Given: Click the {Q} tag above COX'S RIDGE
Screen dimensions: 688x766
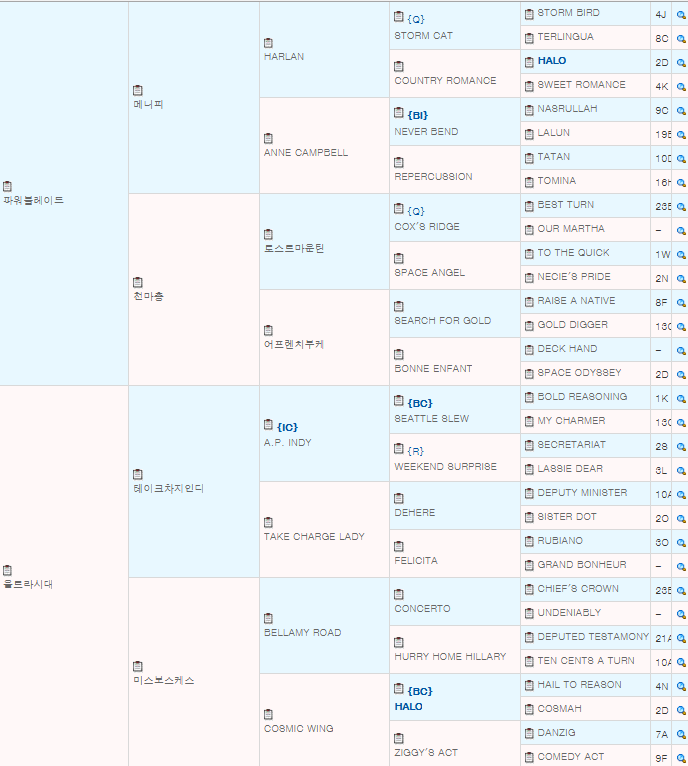Looking at the screenshot, I should [416, 211].
